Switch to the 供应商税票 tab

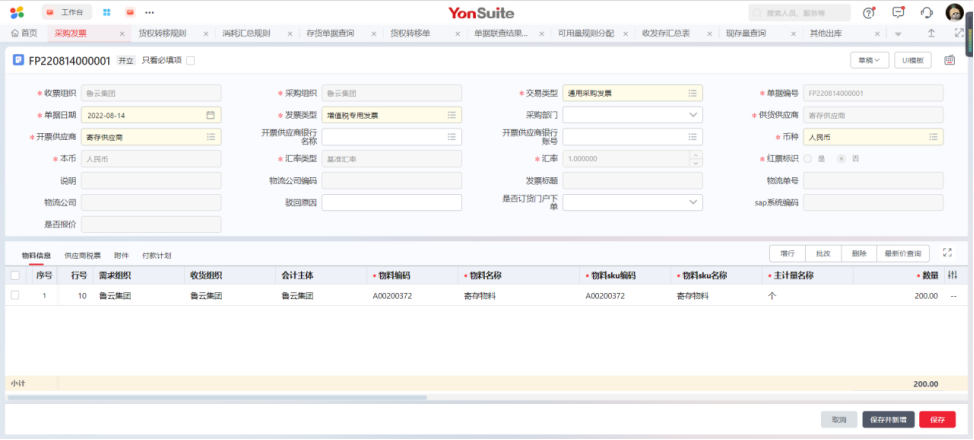tap(84, 256)
